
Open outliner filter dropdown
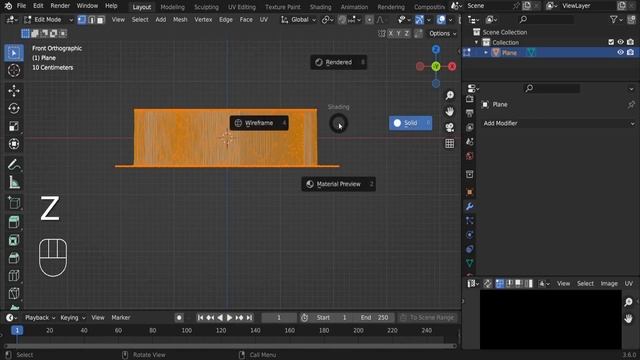(x=616, y=20)
